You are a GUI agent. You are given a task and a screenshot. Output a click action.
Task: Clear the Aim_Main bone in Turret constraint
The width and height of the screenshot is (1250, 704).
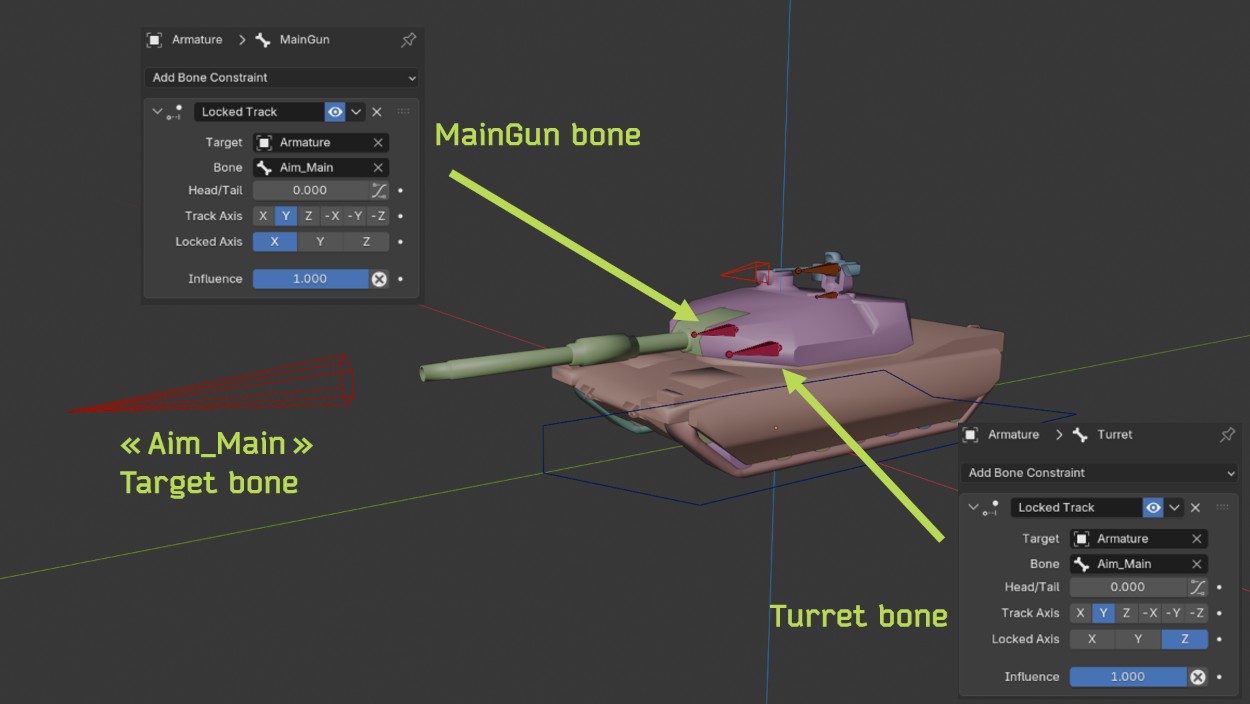coord(1196,564)
